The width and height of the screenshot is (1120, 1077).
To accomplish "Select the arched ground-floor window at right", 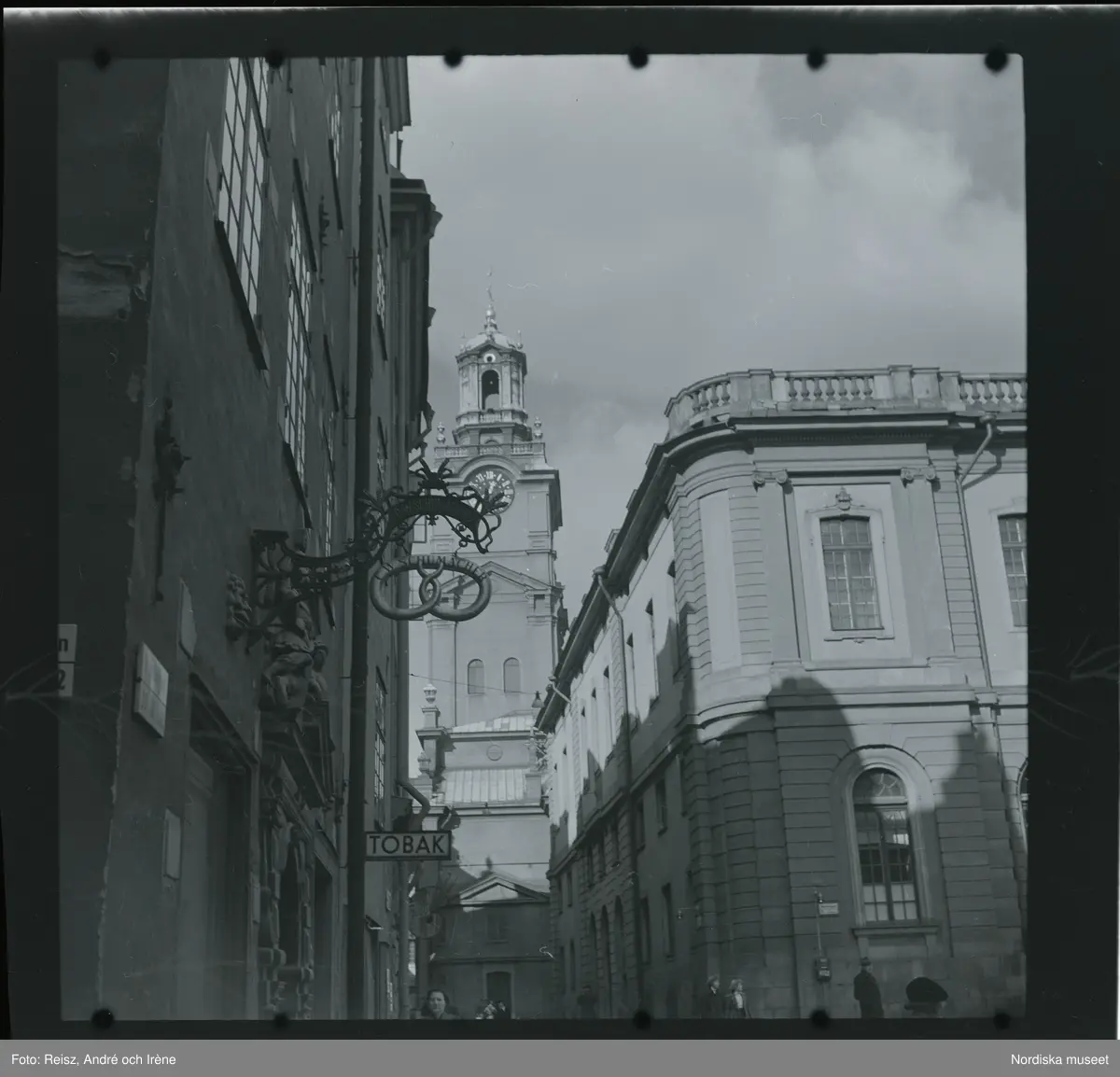I will click(885, 846).
